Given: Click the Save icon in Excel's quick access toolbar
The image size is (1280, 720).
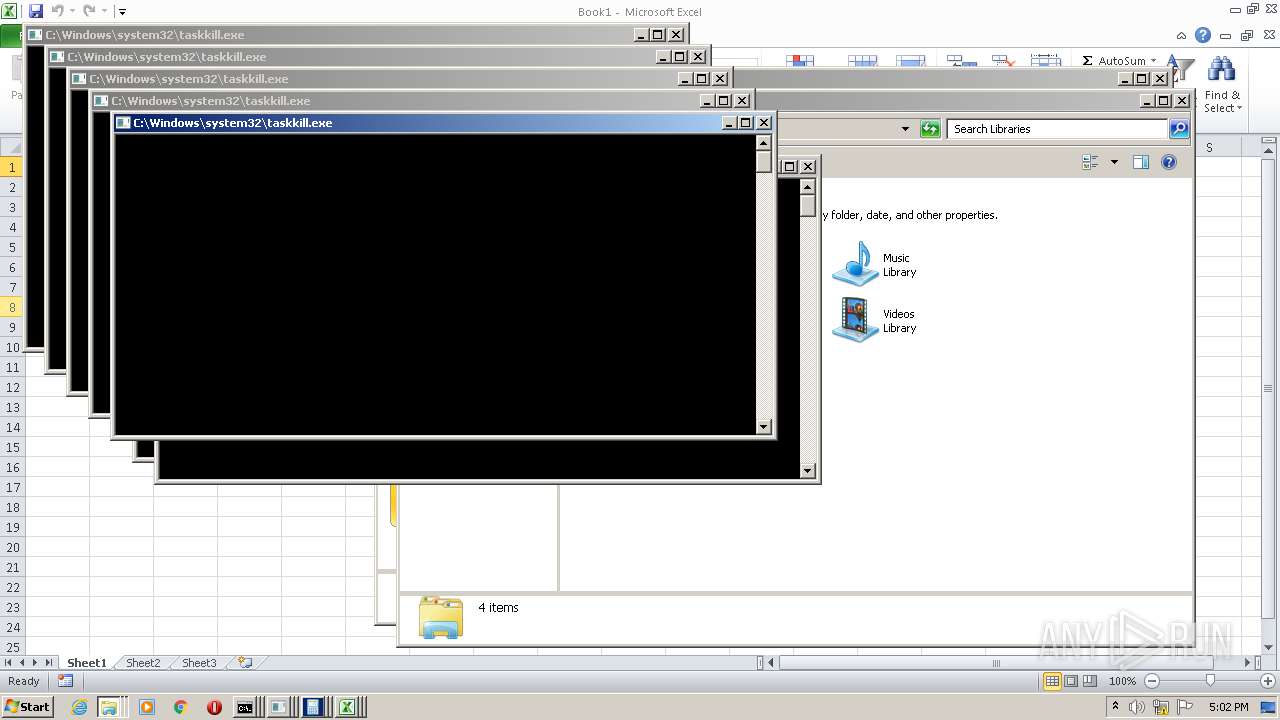Looking at the screenshot, I should [36, 11].
